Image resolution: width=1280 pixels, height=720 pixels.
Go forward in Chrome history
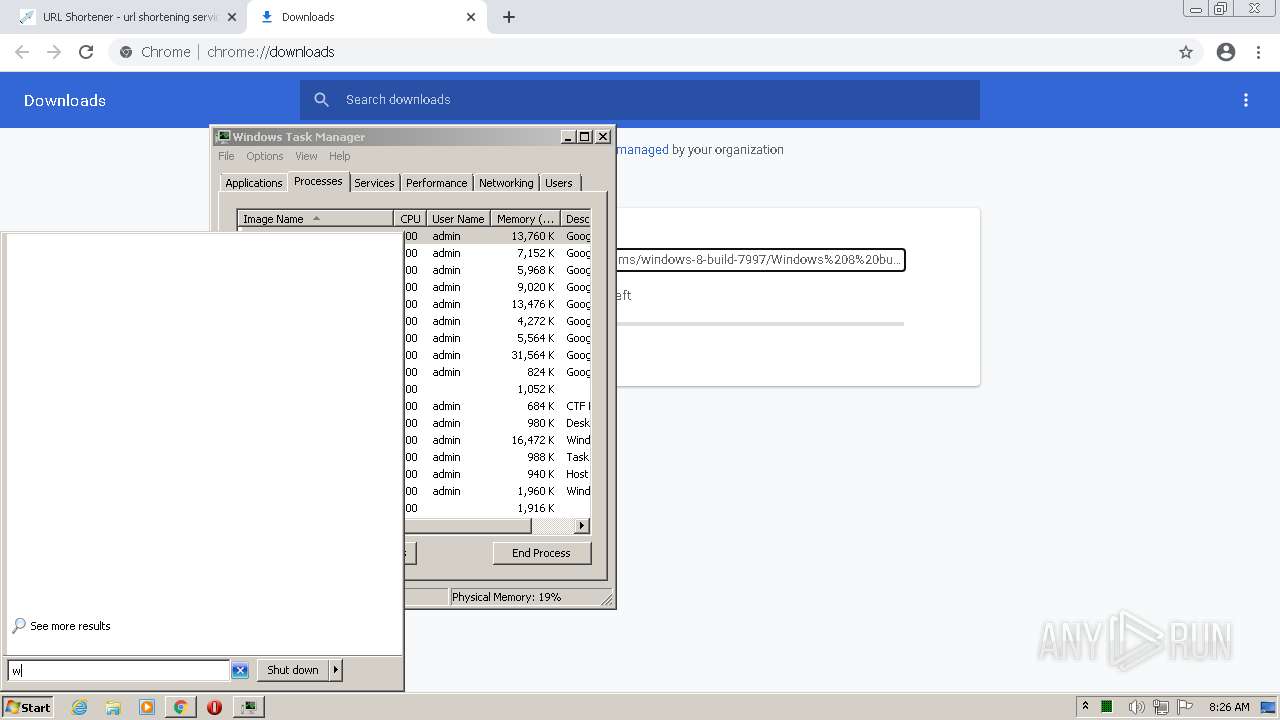coord(54,52)
